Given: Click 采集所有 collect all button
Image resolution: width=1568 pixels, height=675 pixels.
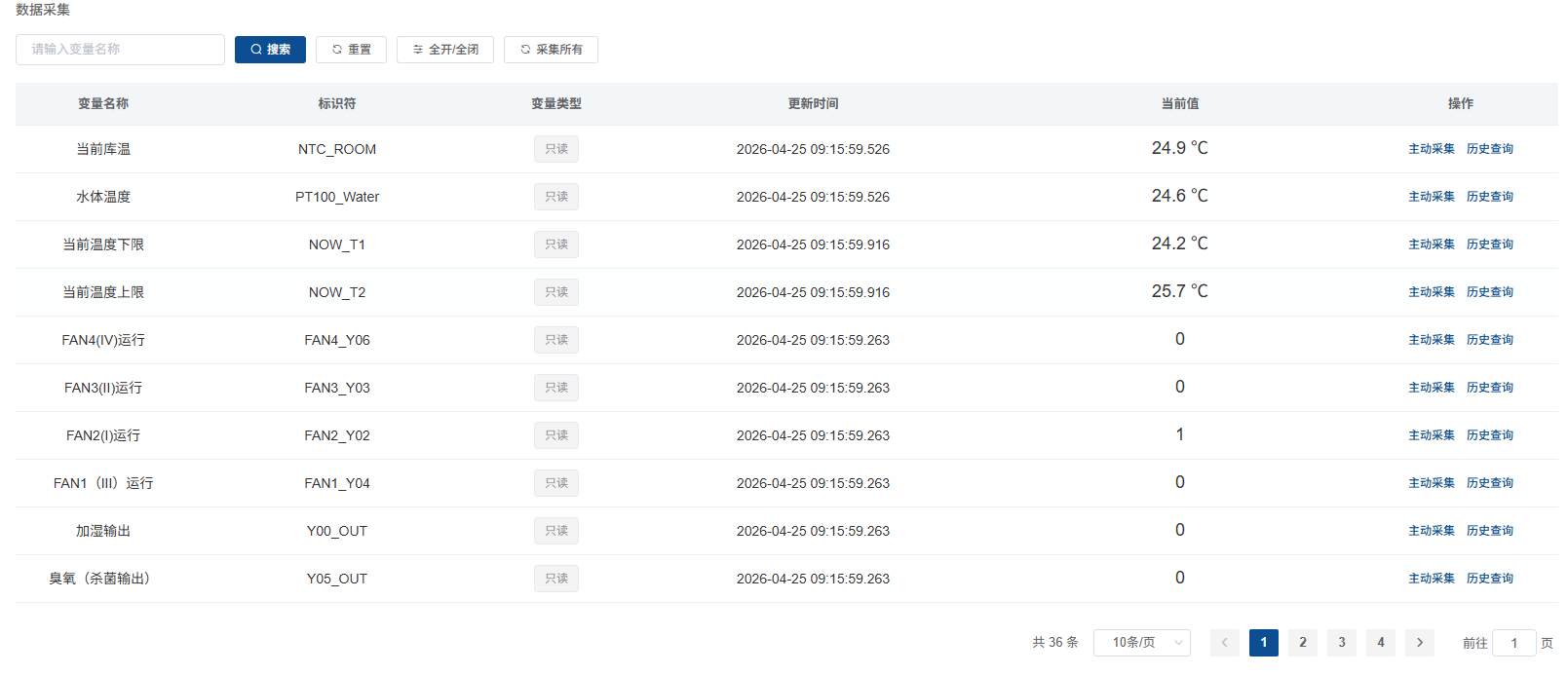Looking at the screenshot, I should [x=551, y=50].
